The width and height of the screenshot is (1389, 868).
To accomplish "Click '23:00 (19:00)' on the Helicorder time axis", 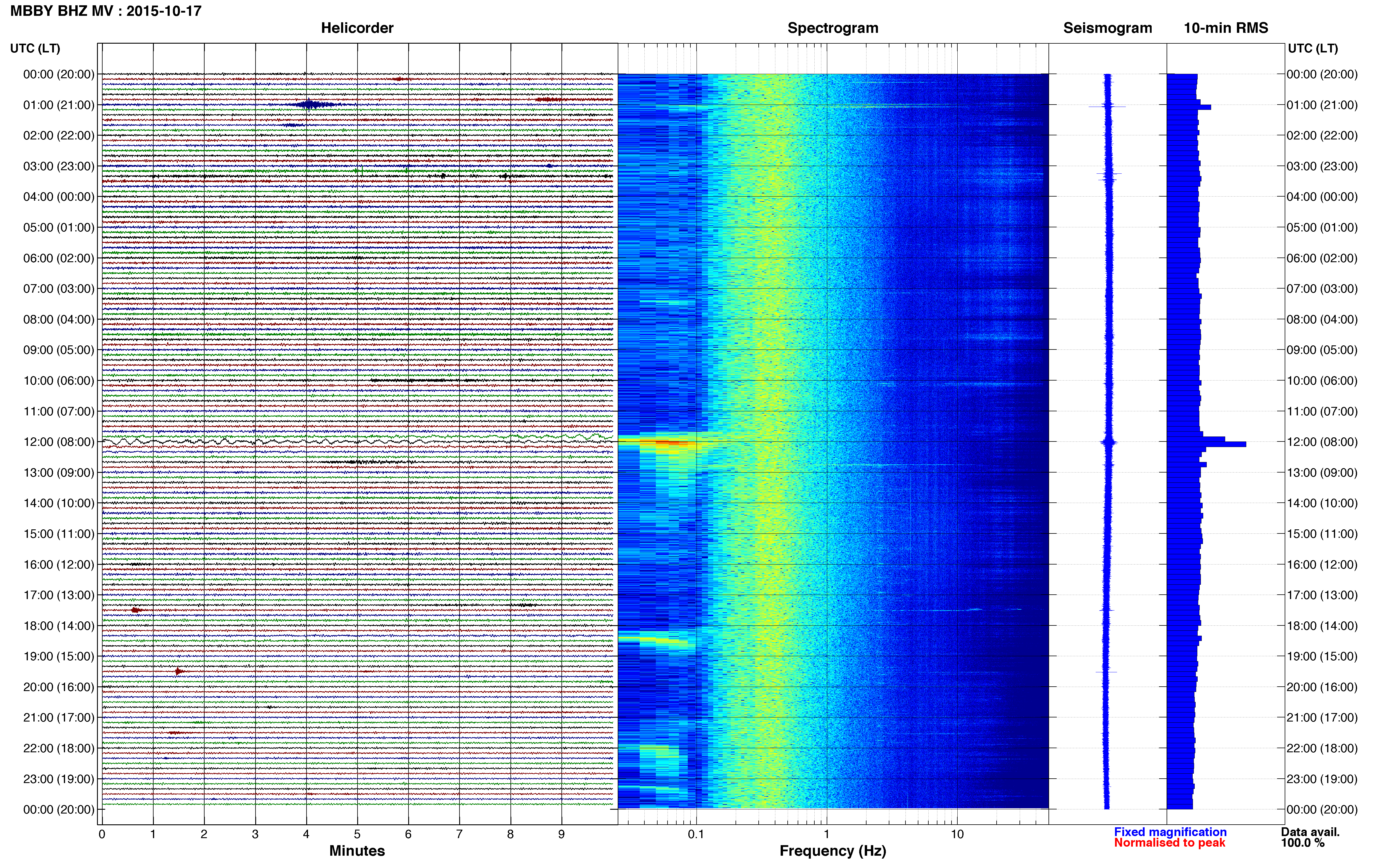I will 59,779.
